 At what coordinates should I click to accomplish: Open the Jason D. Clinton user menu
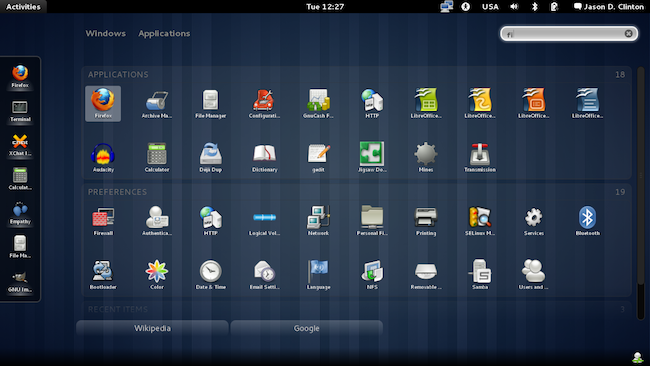[609, 7]
